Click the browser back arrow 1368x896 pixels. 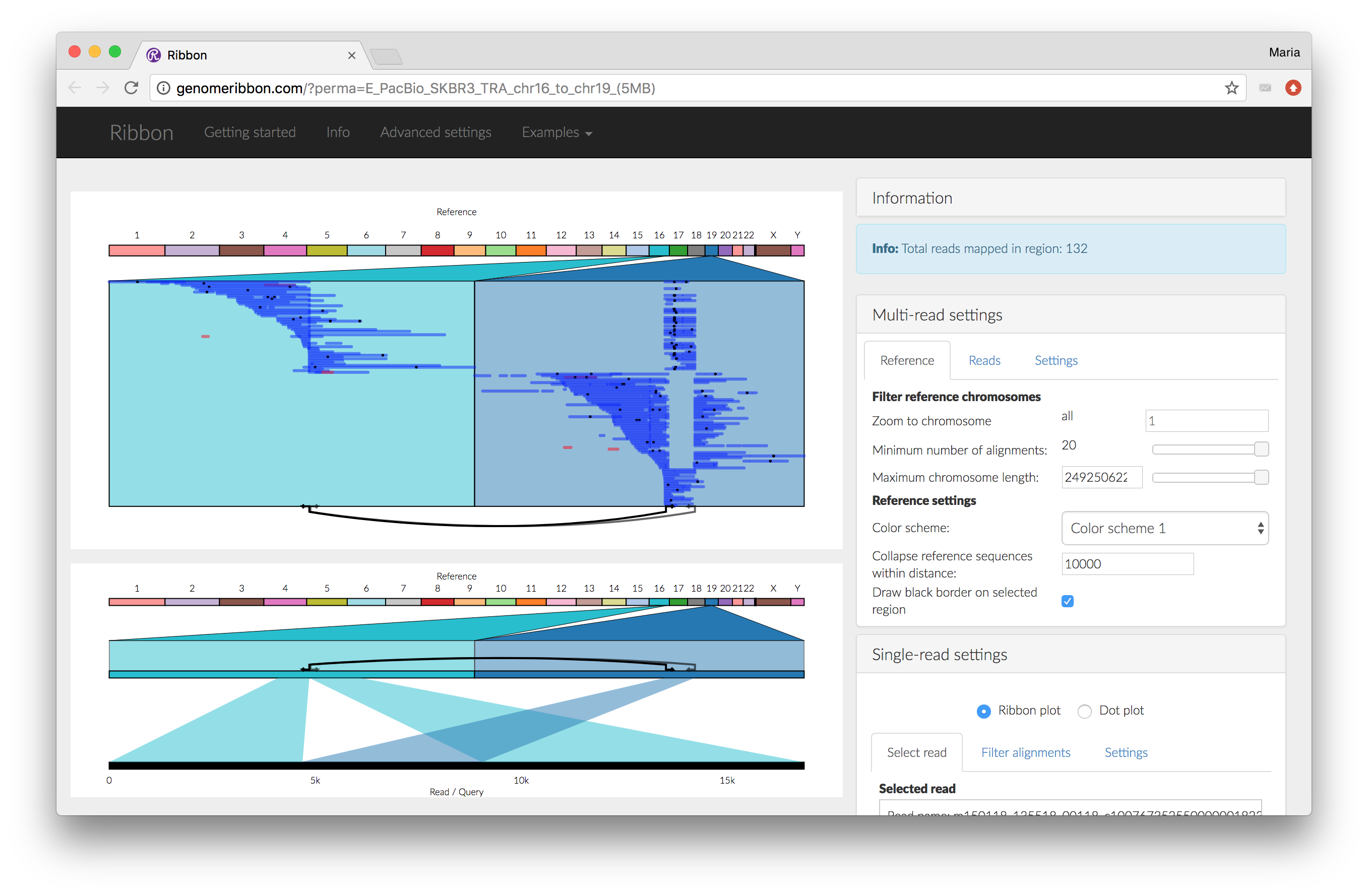pyautogui.click(x=74, y=87)
